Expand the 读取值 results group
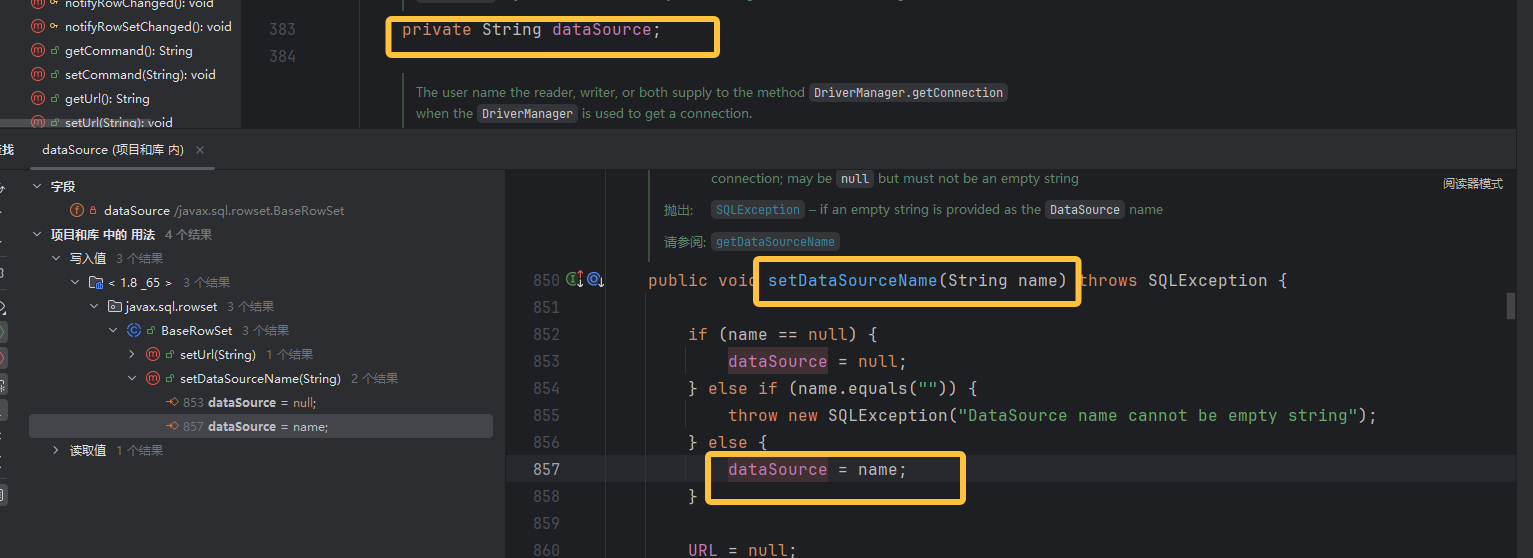Screen dimensions: 1533x558 pos(56,451)
